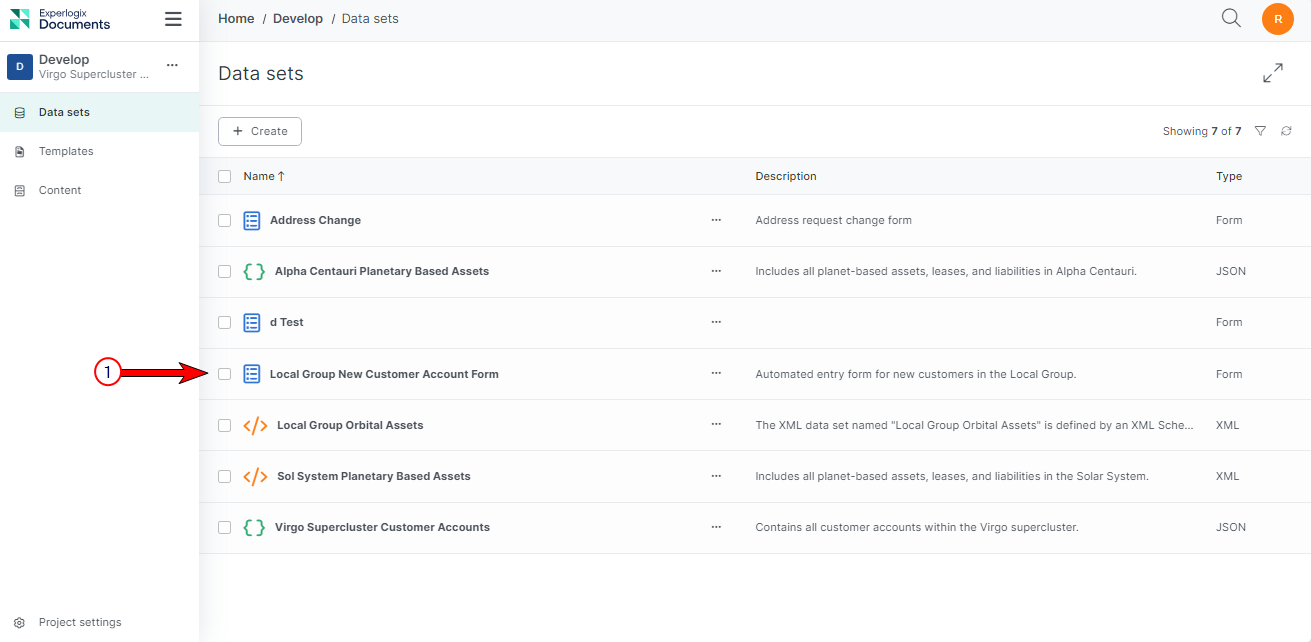The width and height of the screenshot is (1311, 642).
Task: Go to Templates in the sidebar
Action: click(66, 151)
